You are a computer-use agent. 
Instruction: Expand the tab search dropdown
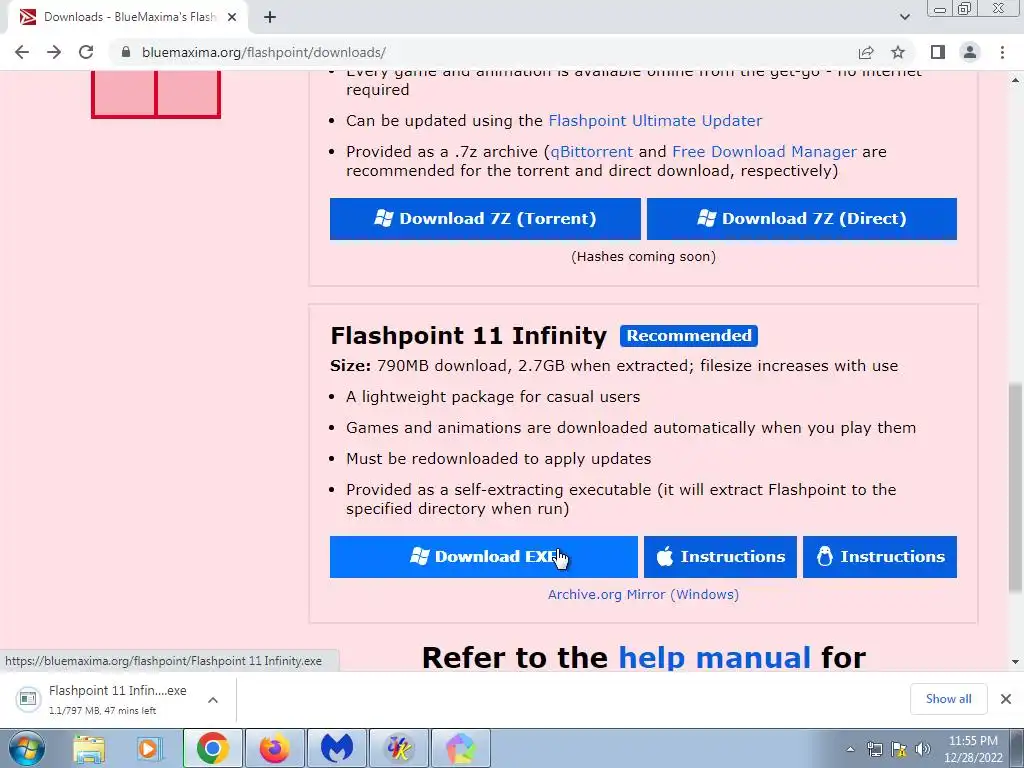point(904,17)
